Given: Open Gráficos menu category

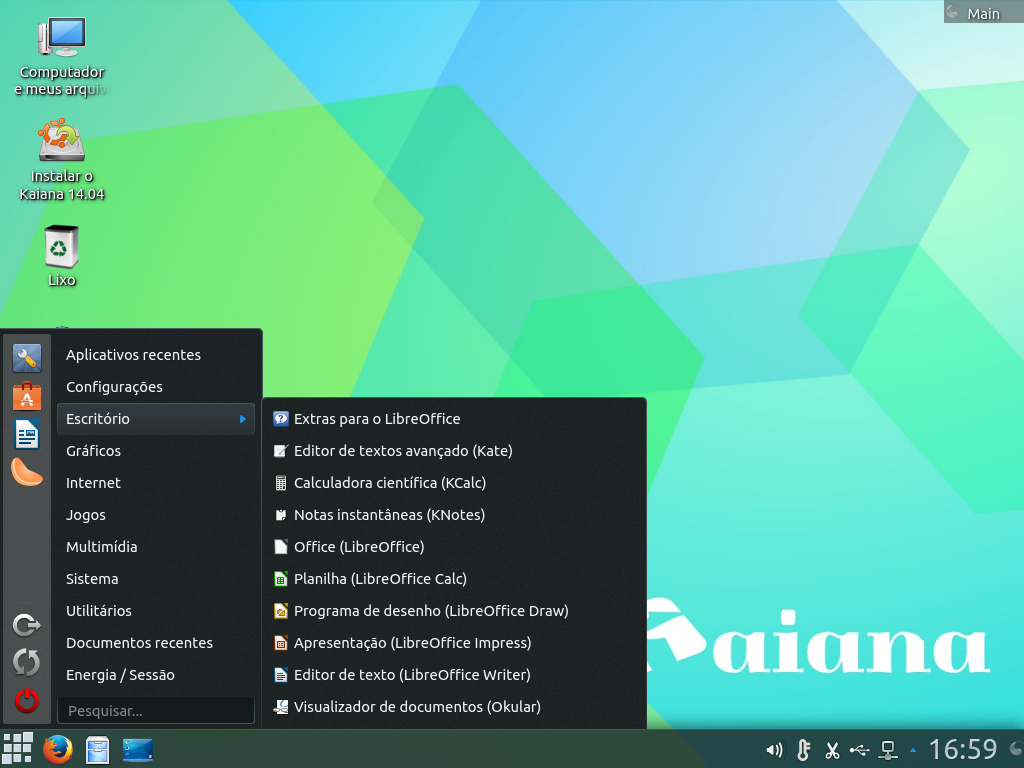Looking at the screenshot, I should (x=155, y=451).
